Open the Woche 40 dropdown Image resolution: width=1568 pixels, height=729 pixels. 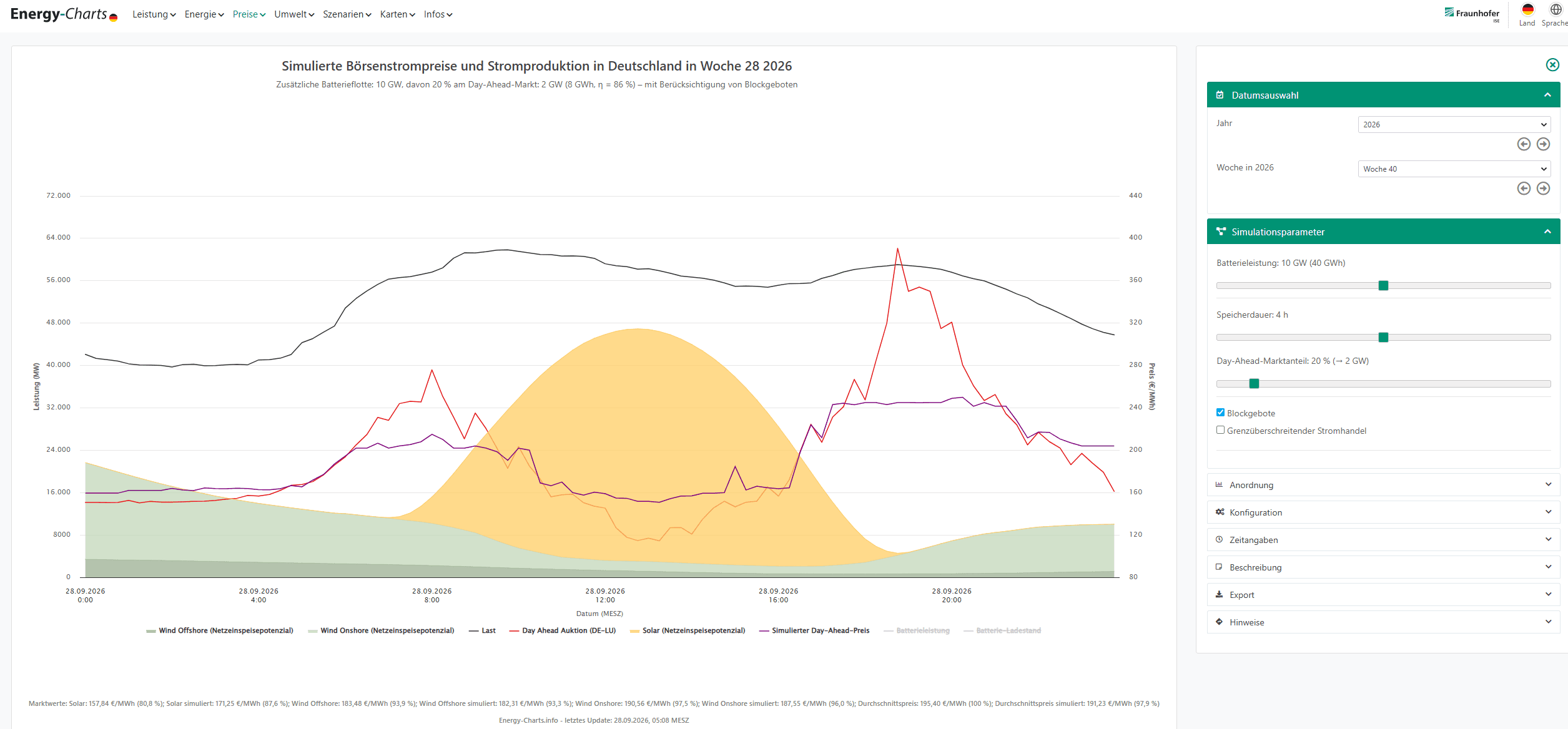coord(1454,169)
